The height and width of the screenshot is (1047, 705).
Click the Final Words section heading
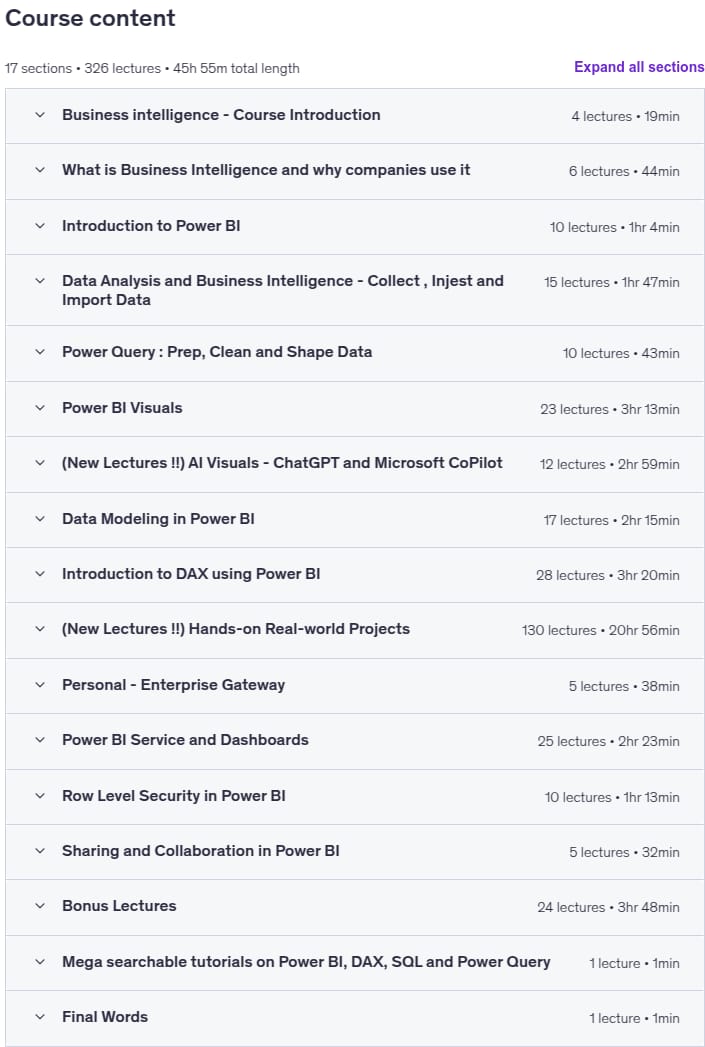[x=105, y=1017]
